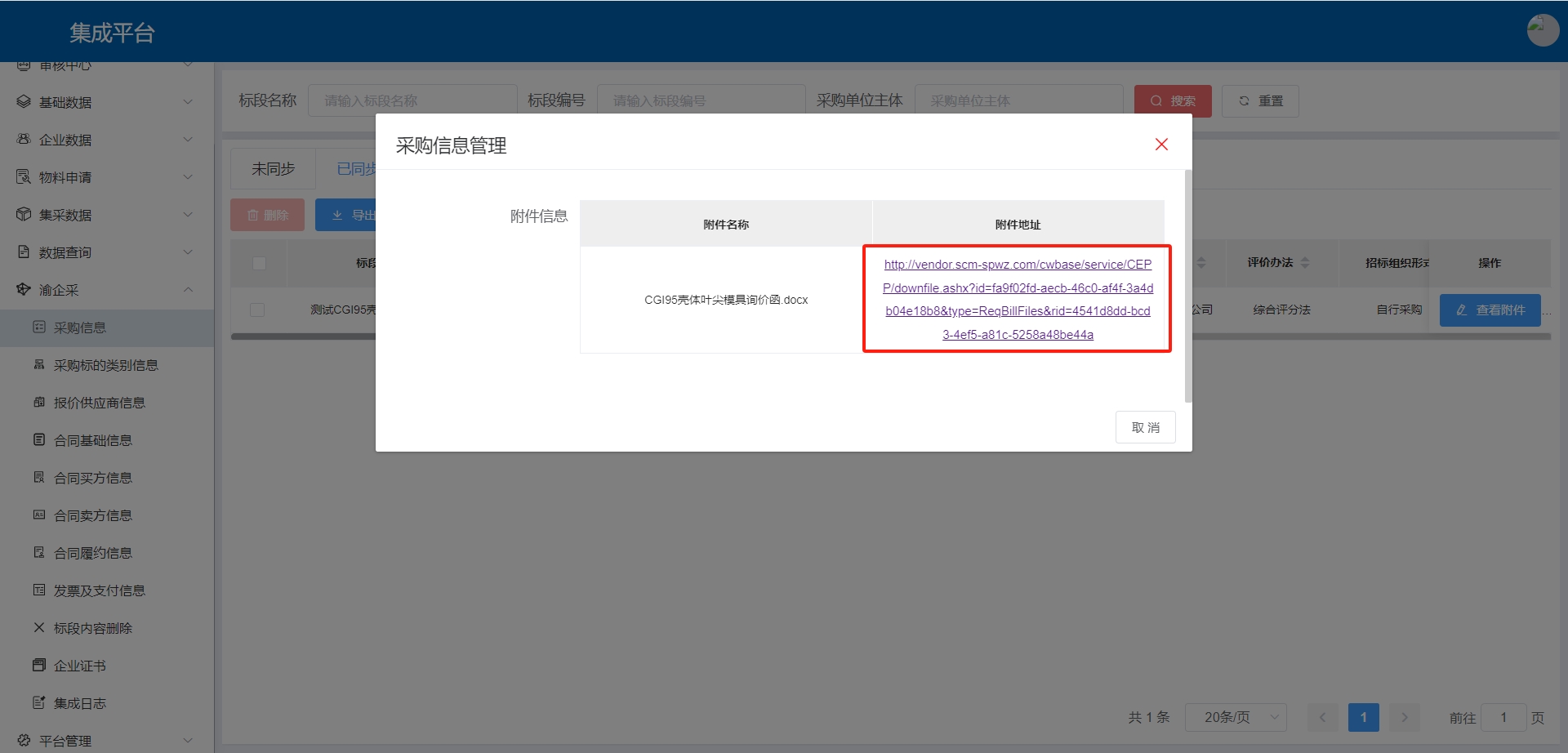Click the dialog's vertical scrollbar
The image size is (1568, 753).
(x=1187, y=286)
